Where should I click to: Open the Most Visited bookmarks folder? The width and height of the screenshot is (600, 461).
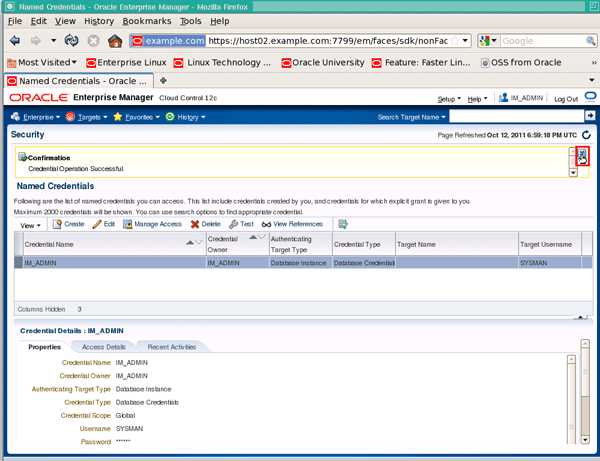(42, 62)
